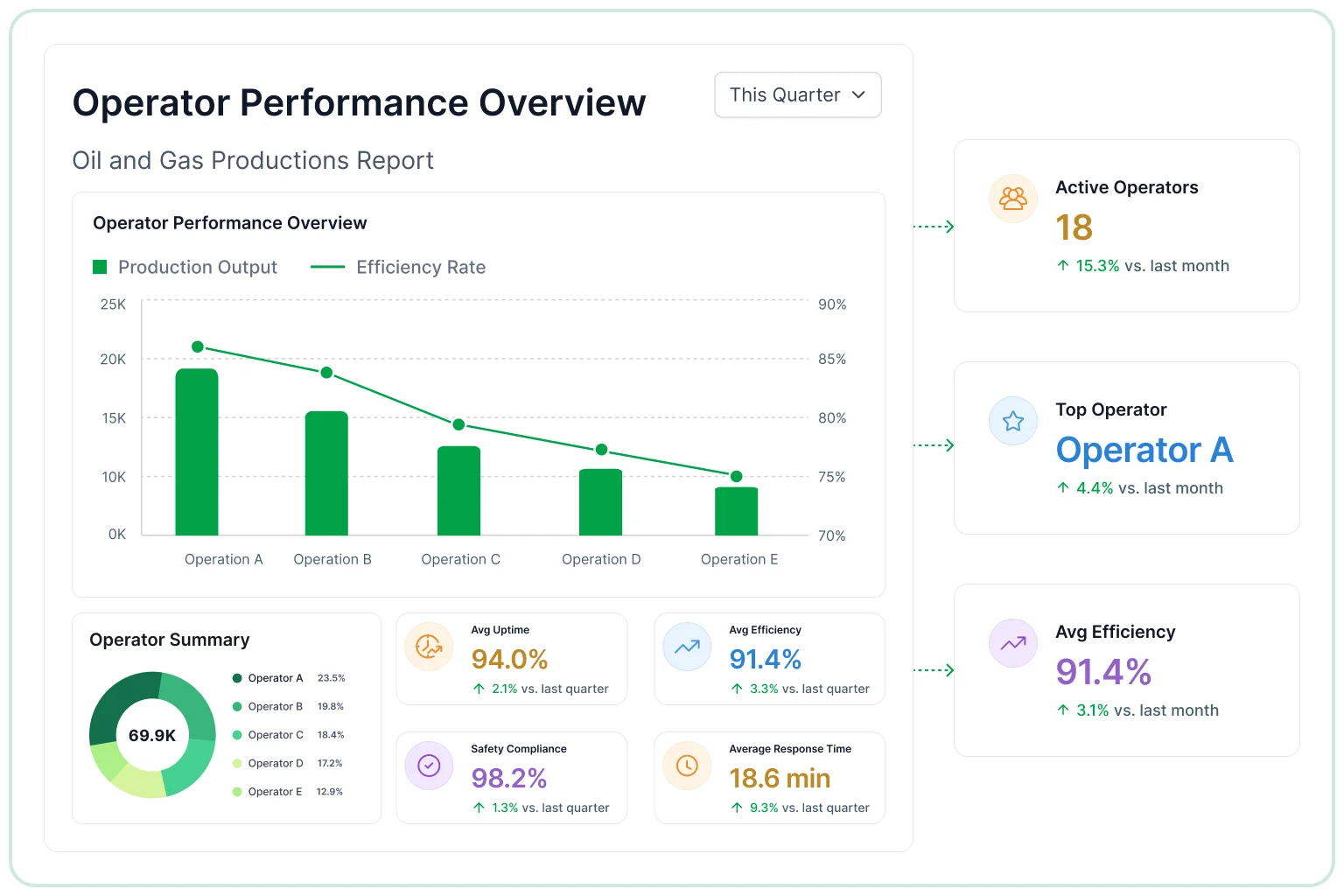Click the 25K axis label
The image size is (1344, 896).
pos(113,304)
